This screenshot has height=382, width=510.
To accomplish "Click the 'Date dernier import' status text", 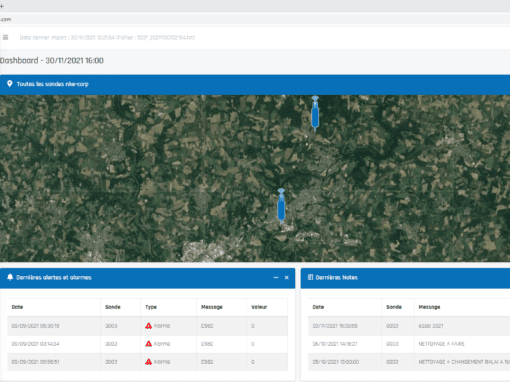I will 107,37.
